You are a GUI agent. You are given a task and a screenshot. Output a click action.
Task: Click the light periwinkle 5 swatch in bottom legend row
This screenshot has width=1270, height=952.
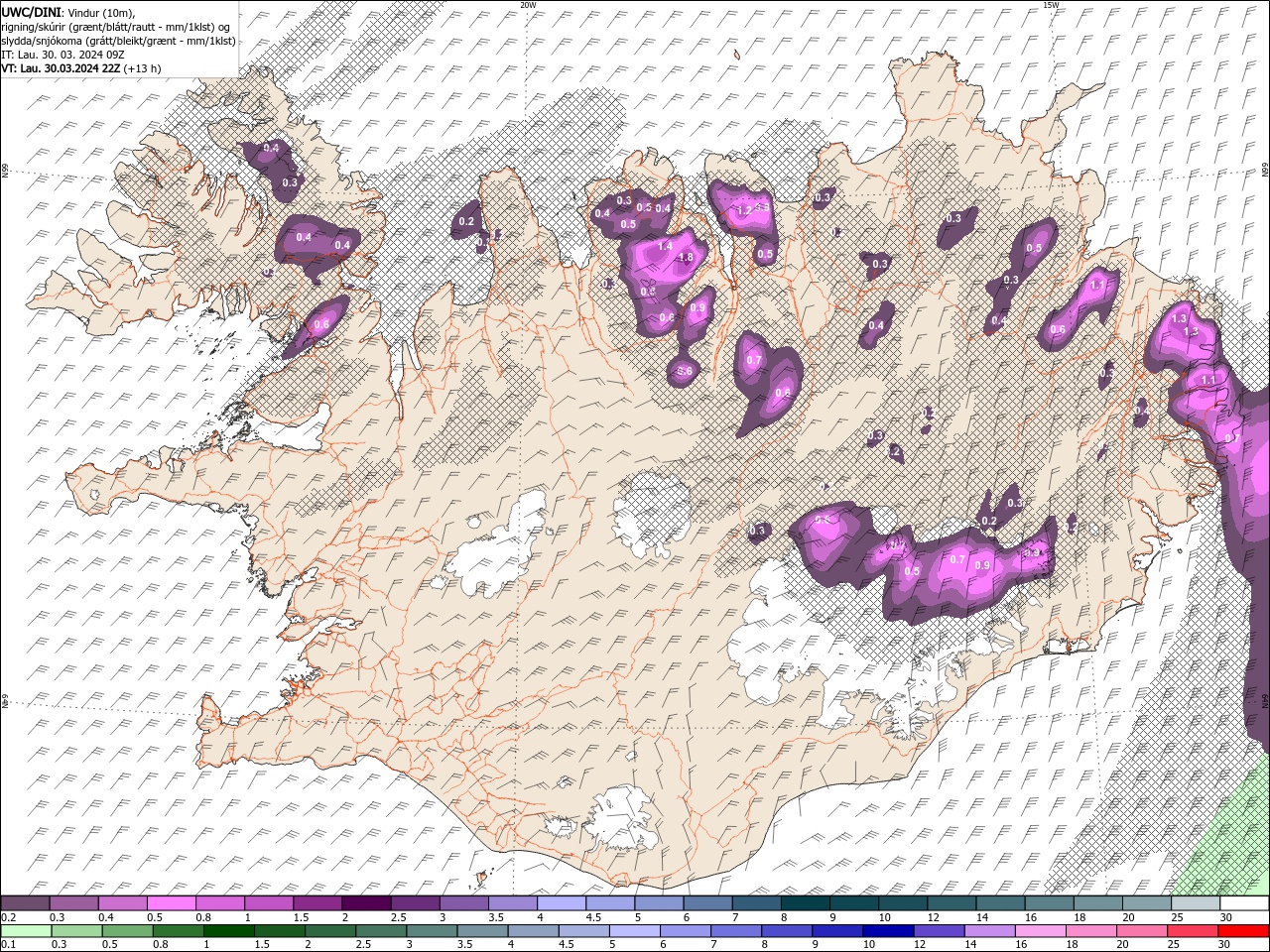pyautogui.click(x=635, y=931)
